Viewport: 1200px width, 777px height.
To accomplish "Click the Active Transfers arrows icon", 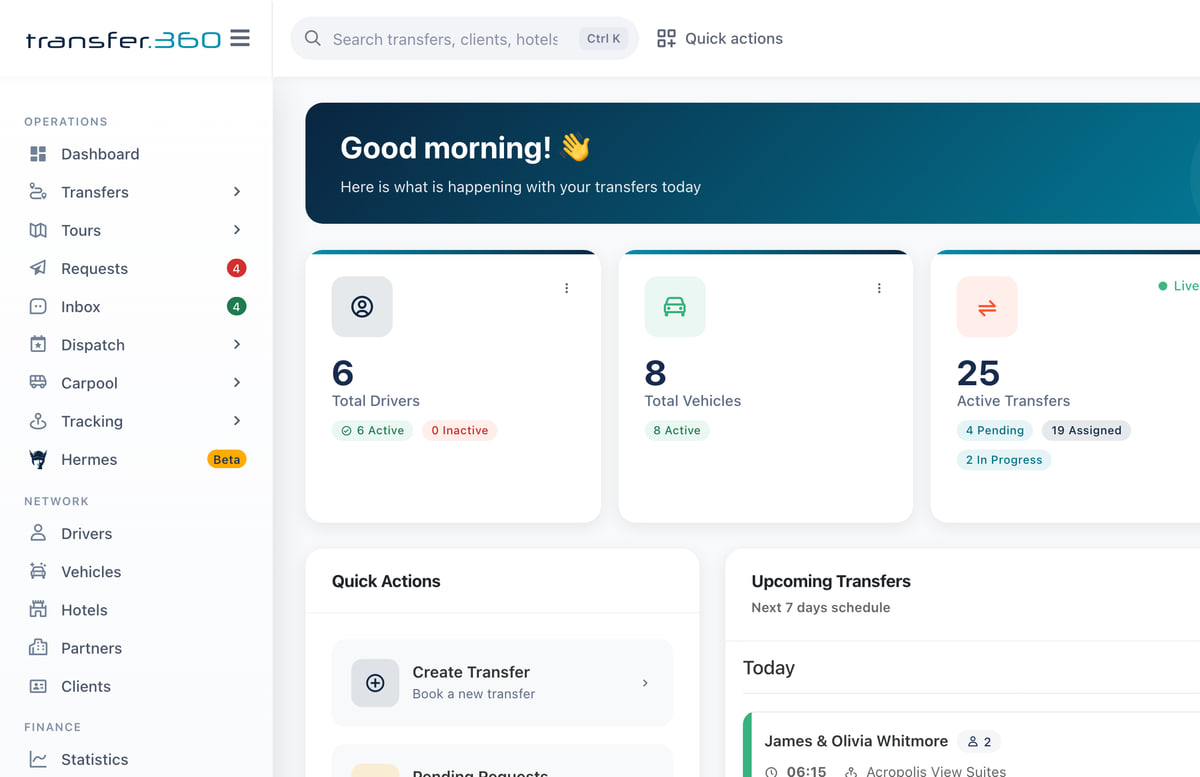I will click(987, 306).
